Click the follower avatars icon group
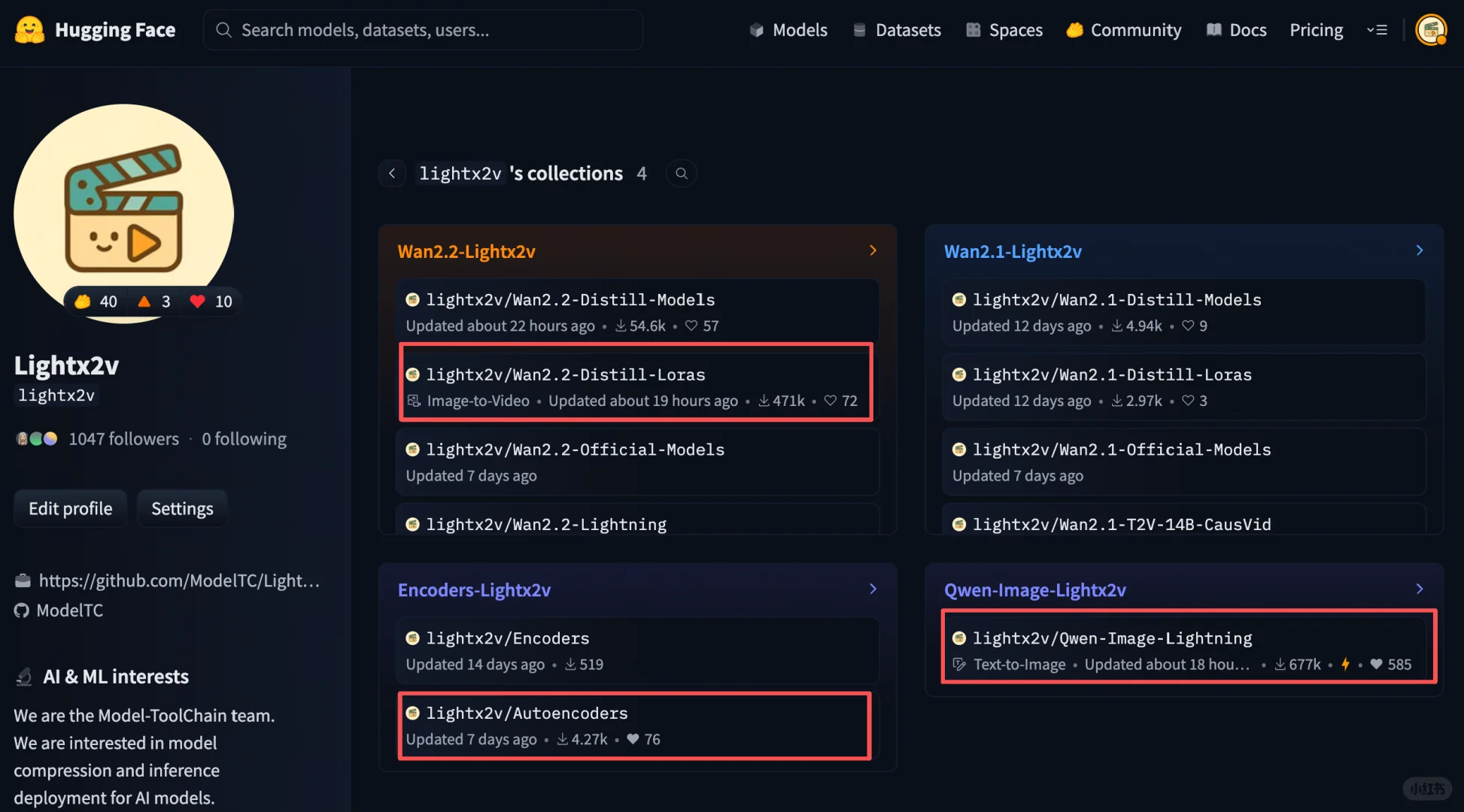The width and height of the screenshot is (1464, 812). 37,439
